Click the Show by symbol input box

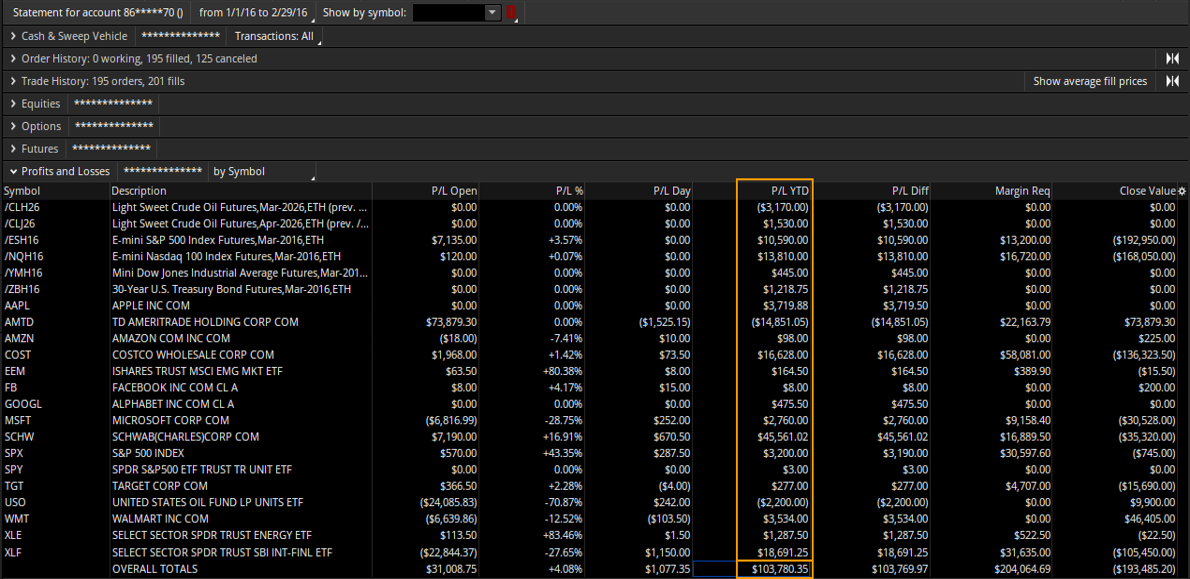pyautogui.click(x=449, y=13)
